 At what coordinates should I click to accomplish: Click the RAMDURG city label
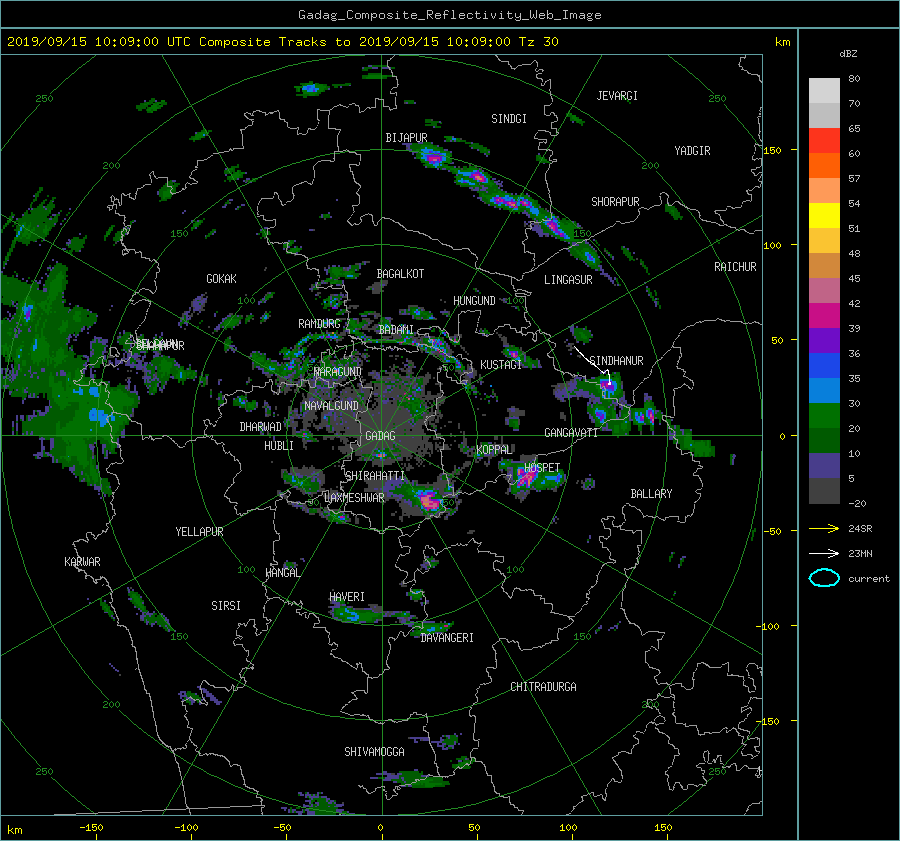(319, 324)
